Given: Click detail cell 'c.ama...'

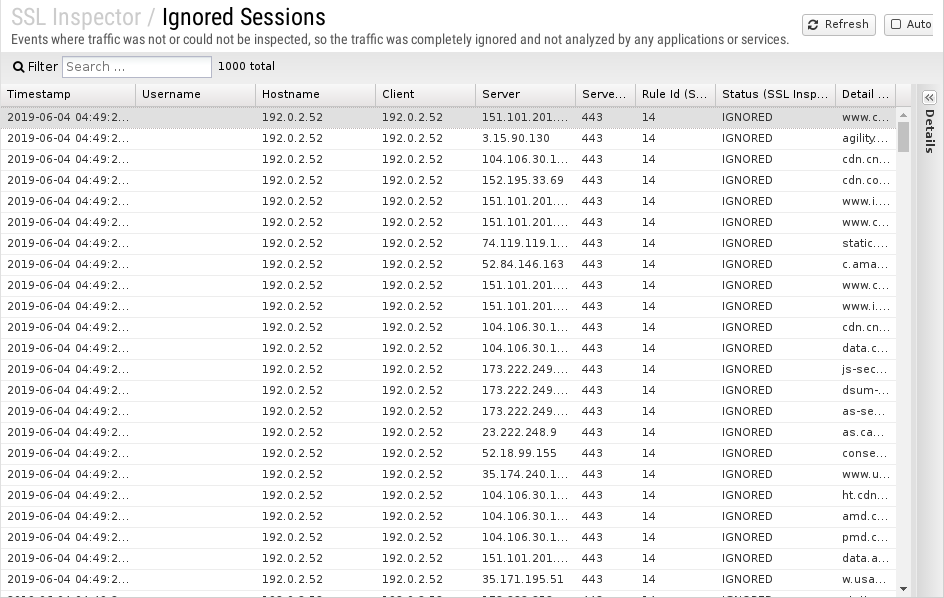Looking at the screenshot, I should (865, 264).
